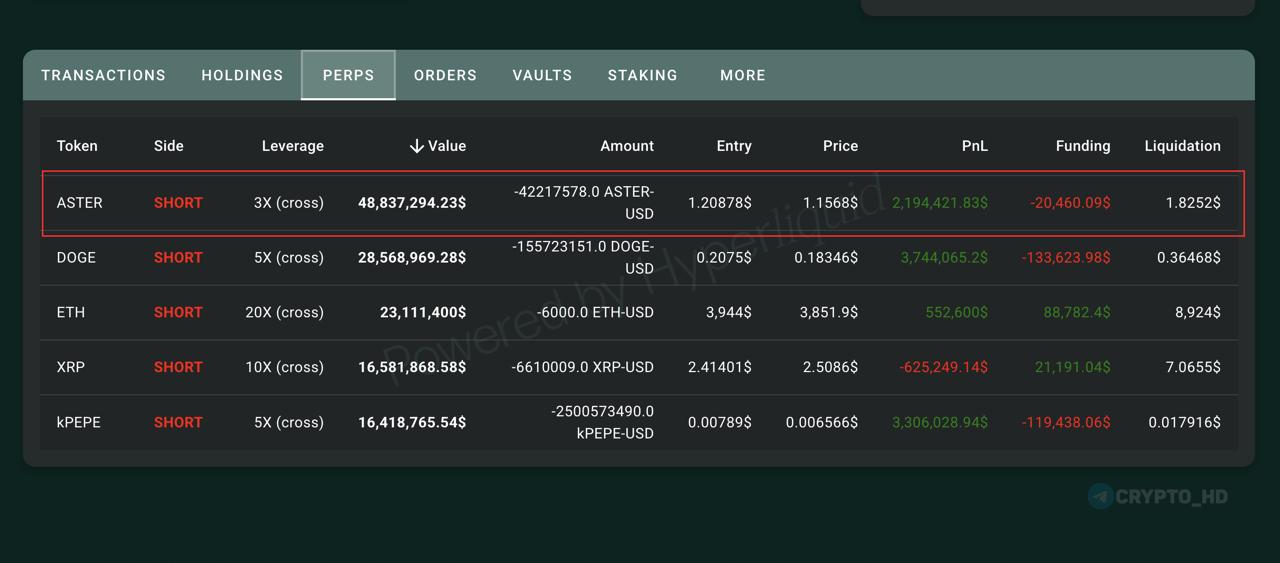Screen dimensions: 1280x563
Task: Click the ETH token name
Action: click(x=71, y=313)
